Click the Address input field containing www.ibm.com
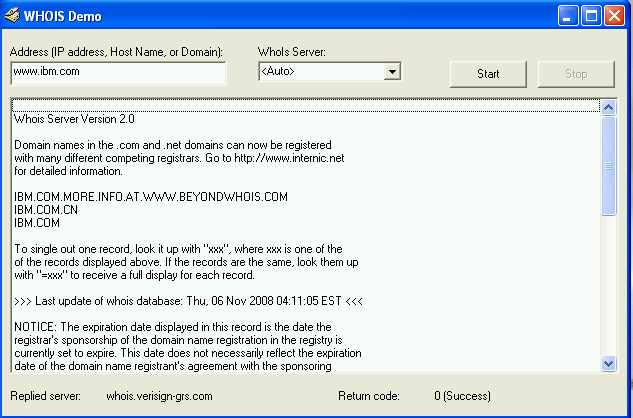The height and width of the screenshot is (418, 633). coord(118,73)
